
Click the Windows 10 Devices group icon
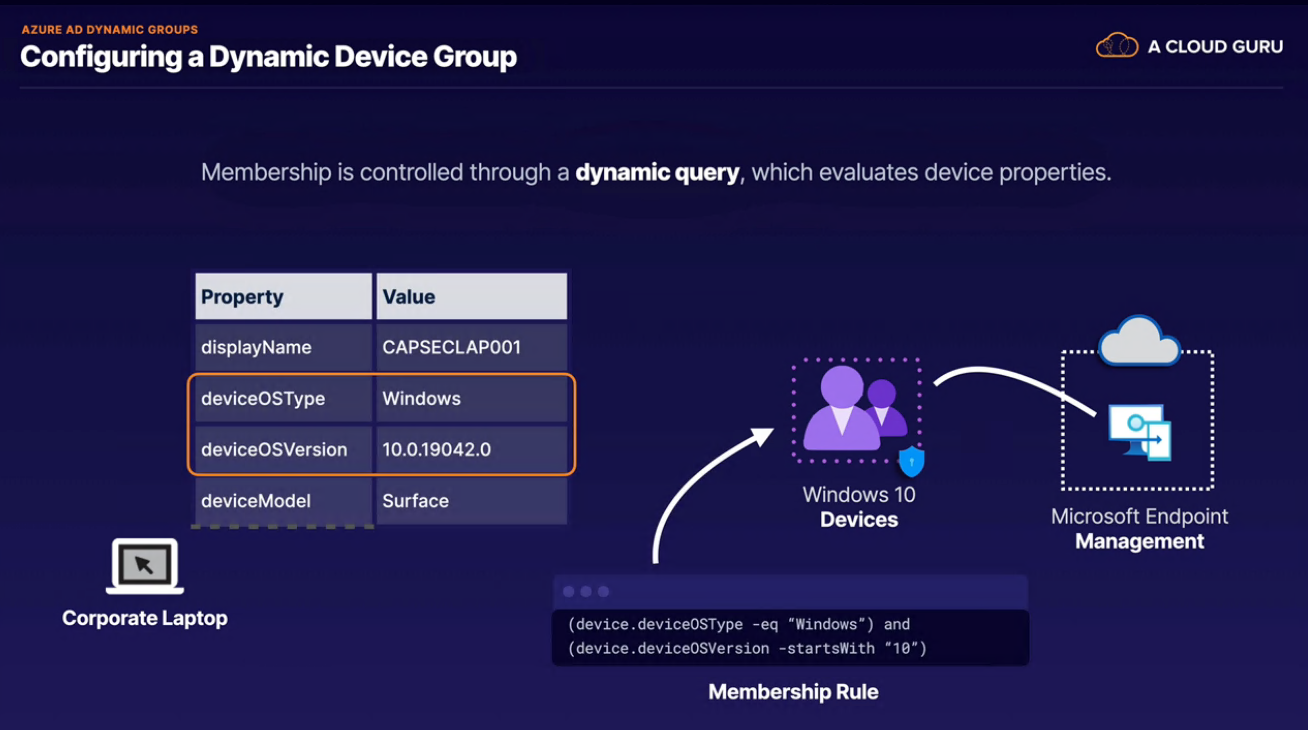[x=856, y=409]
